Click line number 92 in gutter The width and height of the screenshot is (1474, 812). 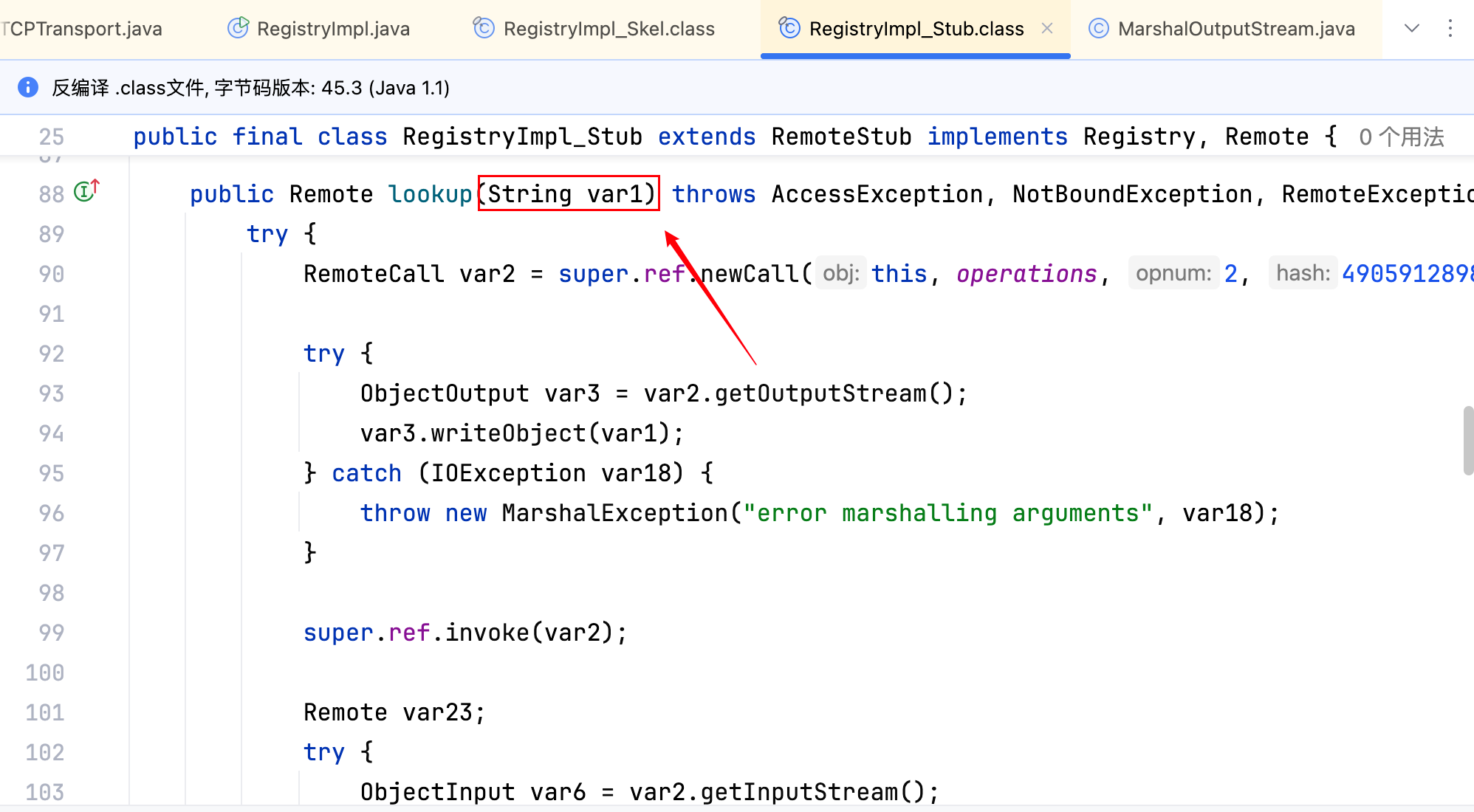[x=51, y=354]
